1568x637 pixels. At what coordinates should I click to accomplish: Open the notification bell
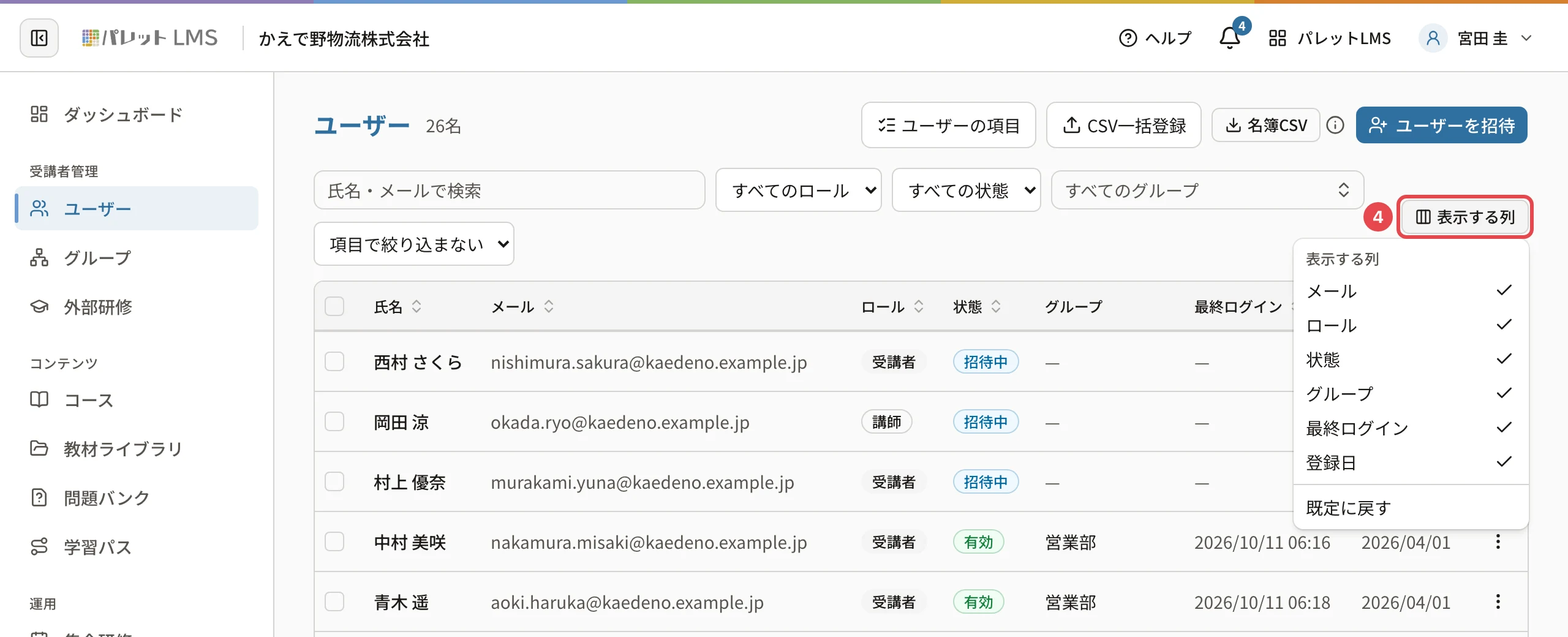tap(1230, 38)
